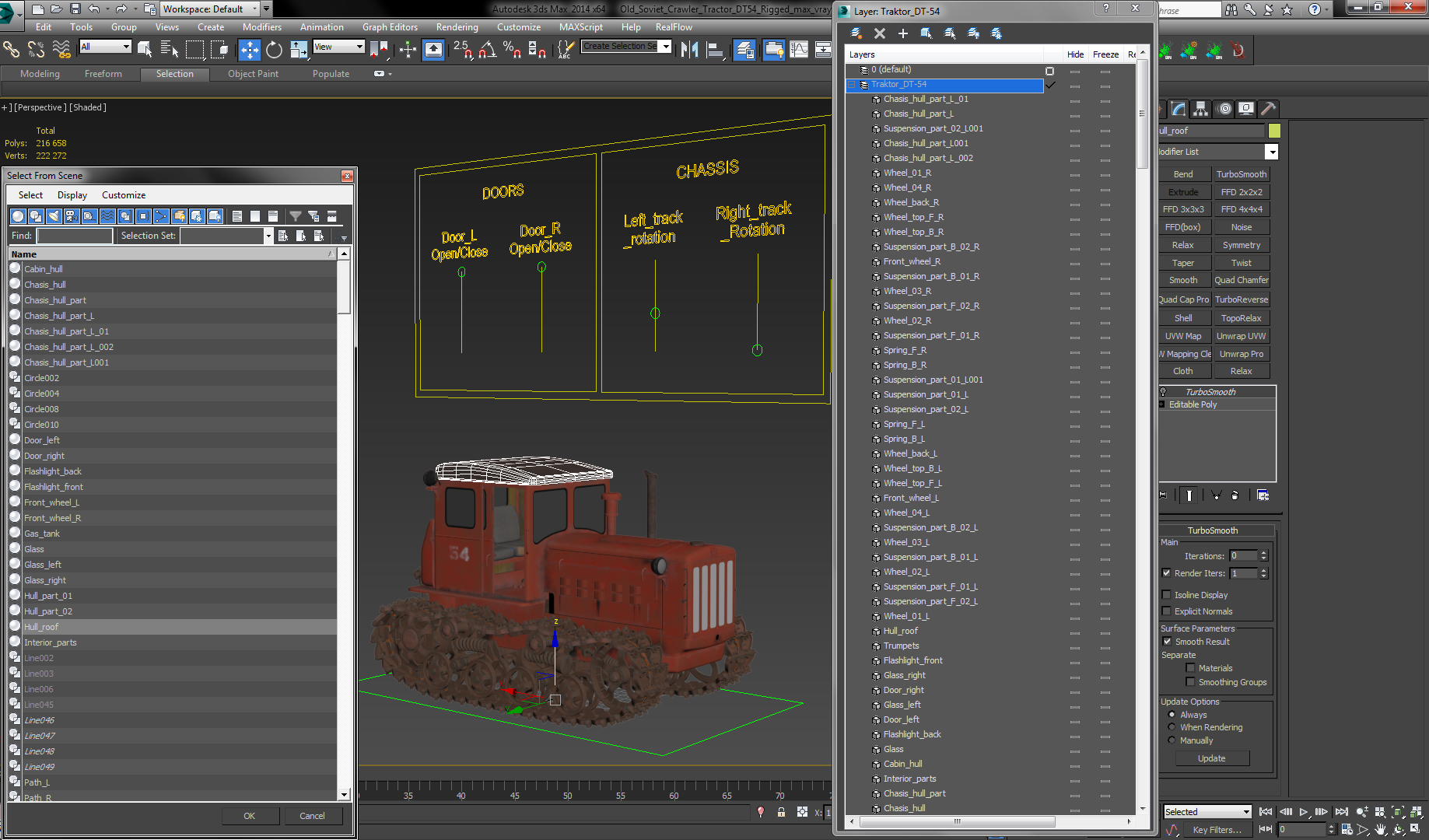The image size is (1429, 840).
Task: Click the Play Animation button
Action: [1304, 811]
